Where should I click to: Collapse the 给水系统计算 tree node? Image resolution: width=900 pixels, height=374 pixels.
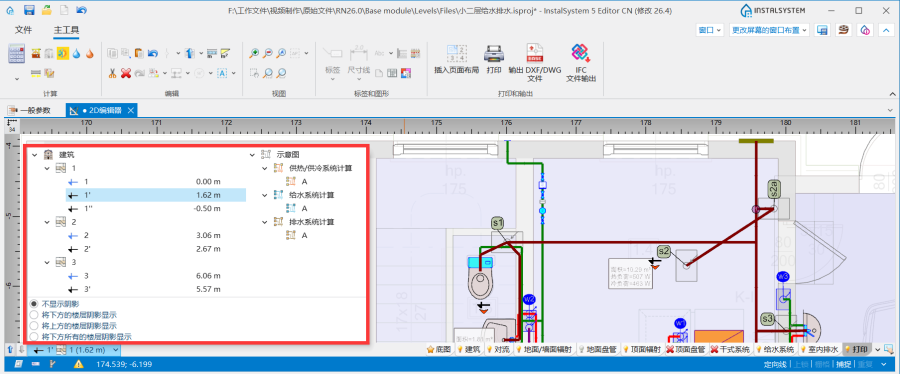265,195
